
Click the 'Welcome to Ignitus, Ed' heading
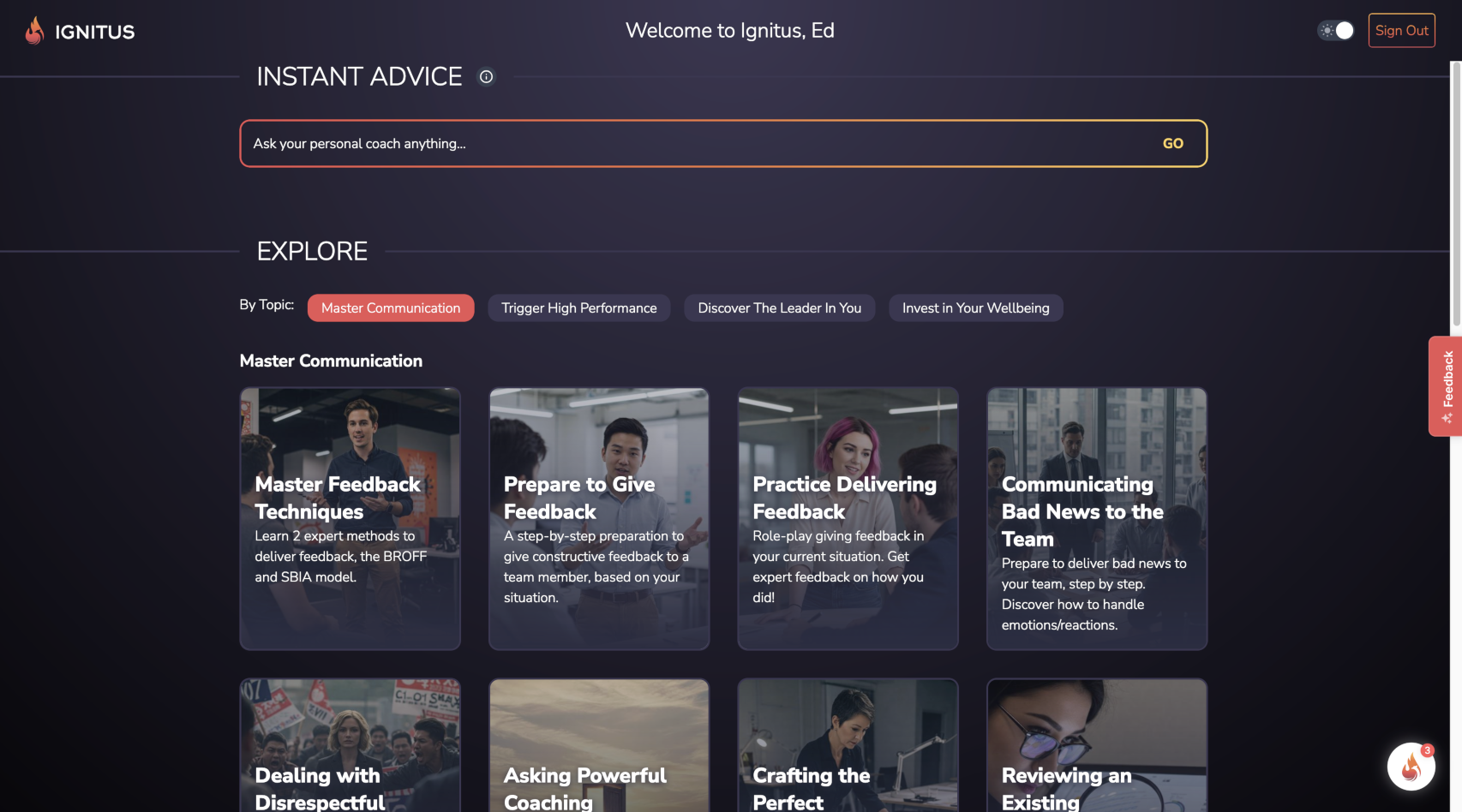(x=729, y=31)
